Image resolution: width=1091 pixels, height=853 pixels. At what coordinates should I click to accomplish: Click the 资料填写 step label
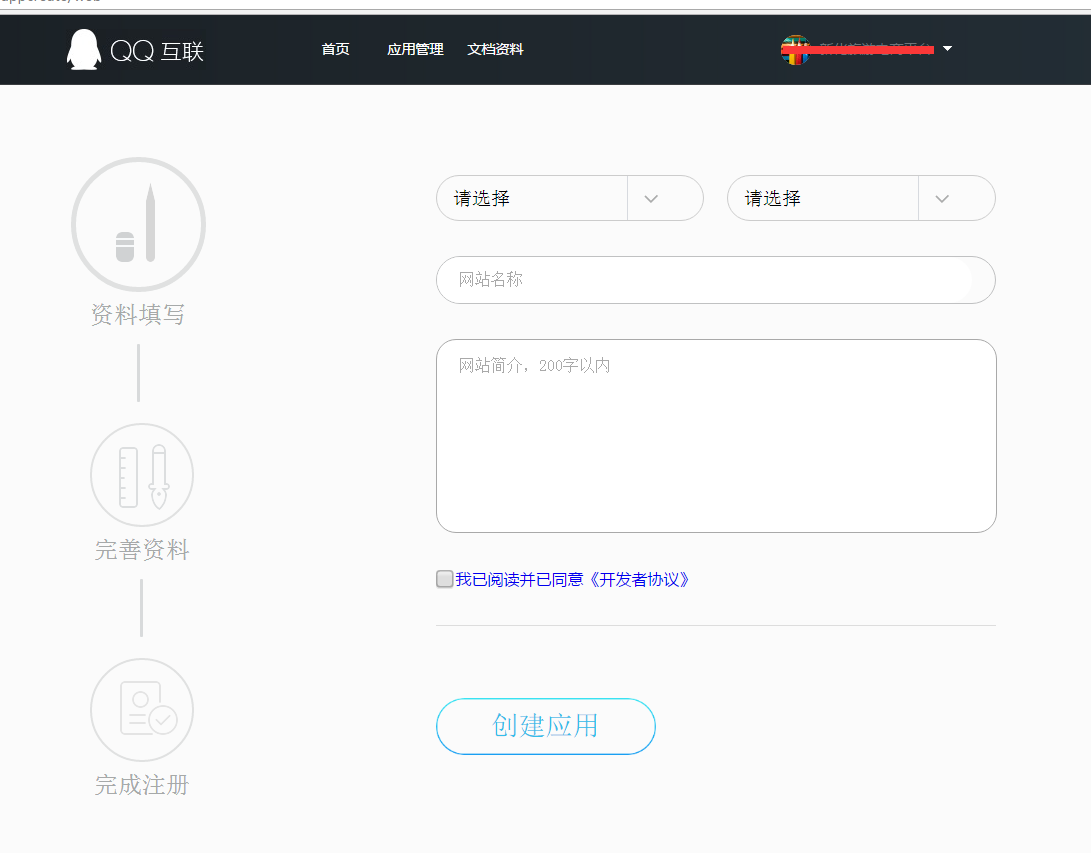tap(138, 315)
